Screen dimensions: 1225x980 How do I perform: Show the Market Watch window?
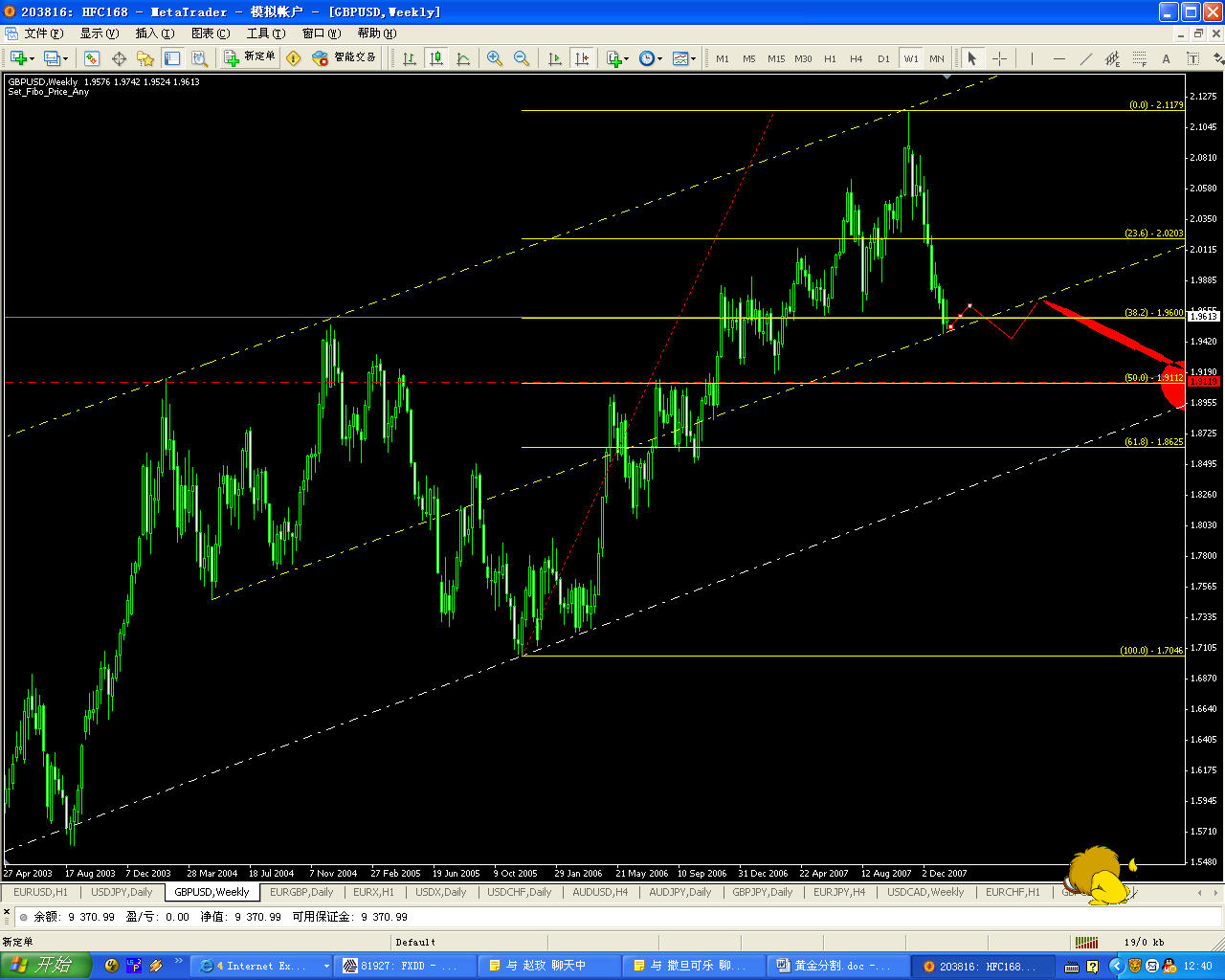92,58
